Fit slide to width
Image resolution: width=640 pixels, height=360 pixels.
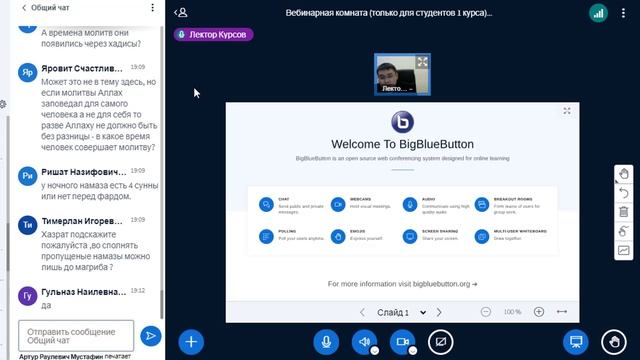(562, 312)
